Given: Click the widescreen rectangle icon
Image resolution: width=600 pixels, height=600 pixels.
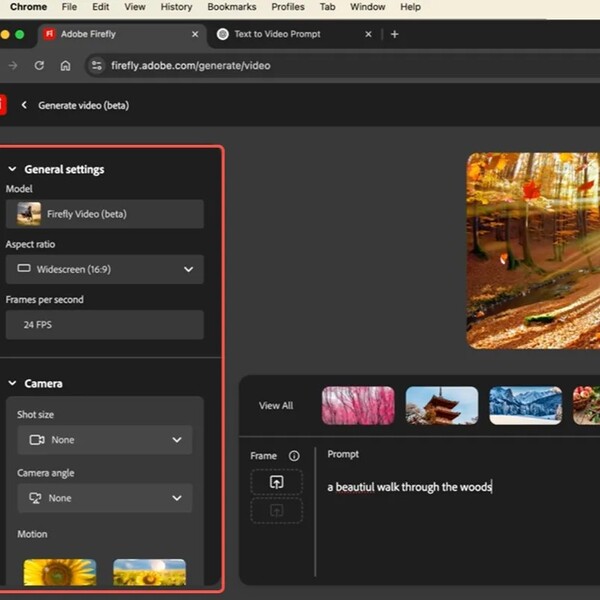Looking at the screenshot, I should click(x=24, y=269).
